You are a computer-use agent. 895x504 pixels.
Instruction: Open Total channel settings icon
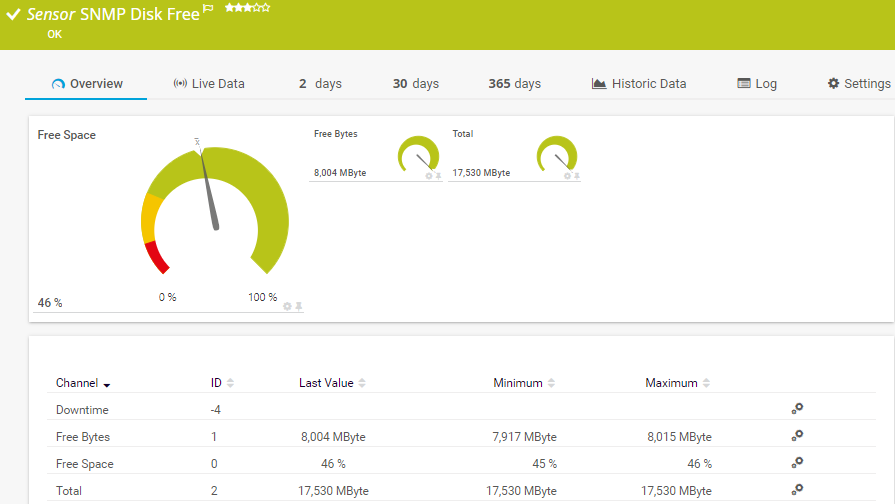797,489
